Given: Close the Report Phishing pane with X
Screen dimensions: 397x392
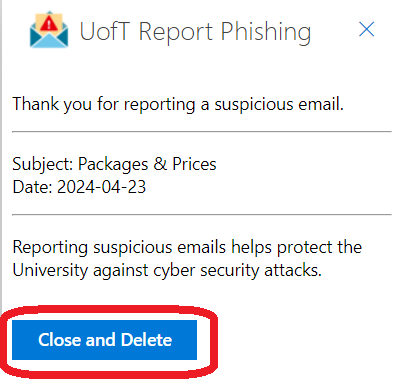Looking at the screenshot, I should [x=367, y=29].
